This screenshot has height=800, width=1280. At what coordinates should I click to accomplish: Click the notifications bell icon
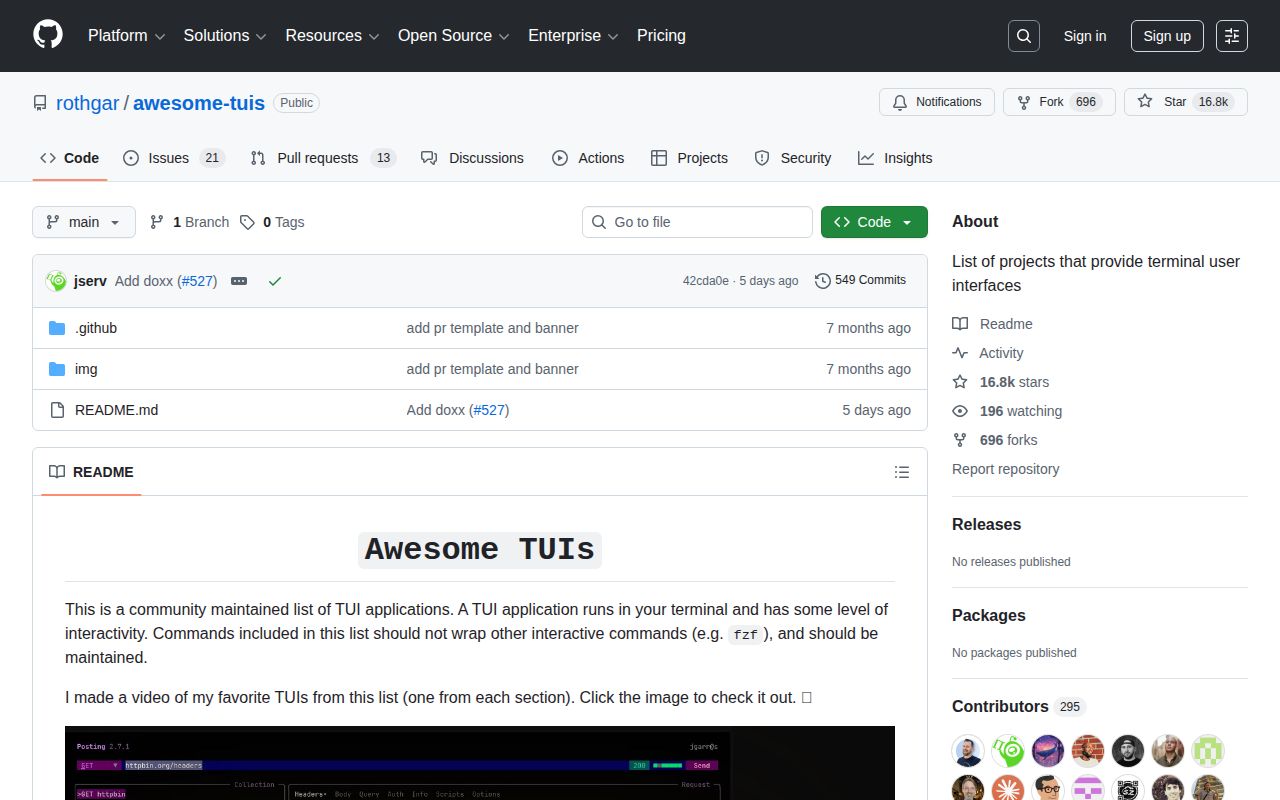click(x=899, y=102)
